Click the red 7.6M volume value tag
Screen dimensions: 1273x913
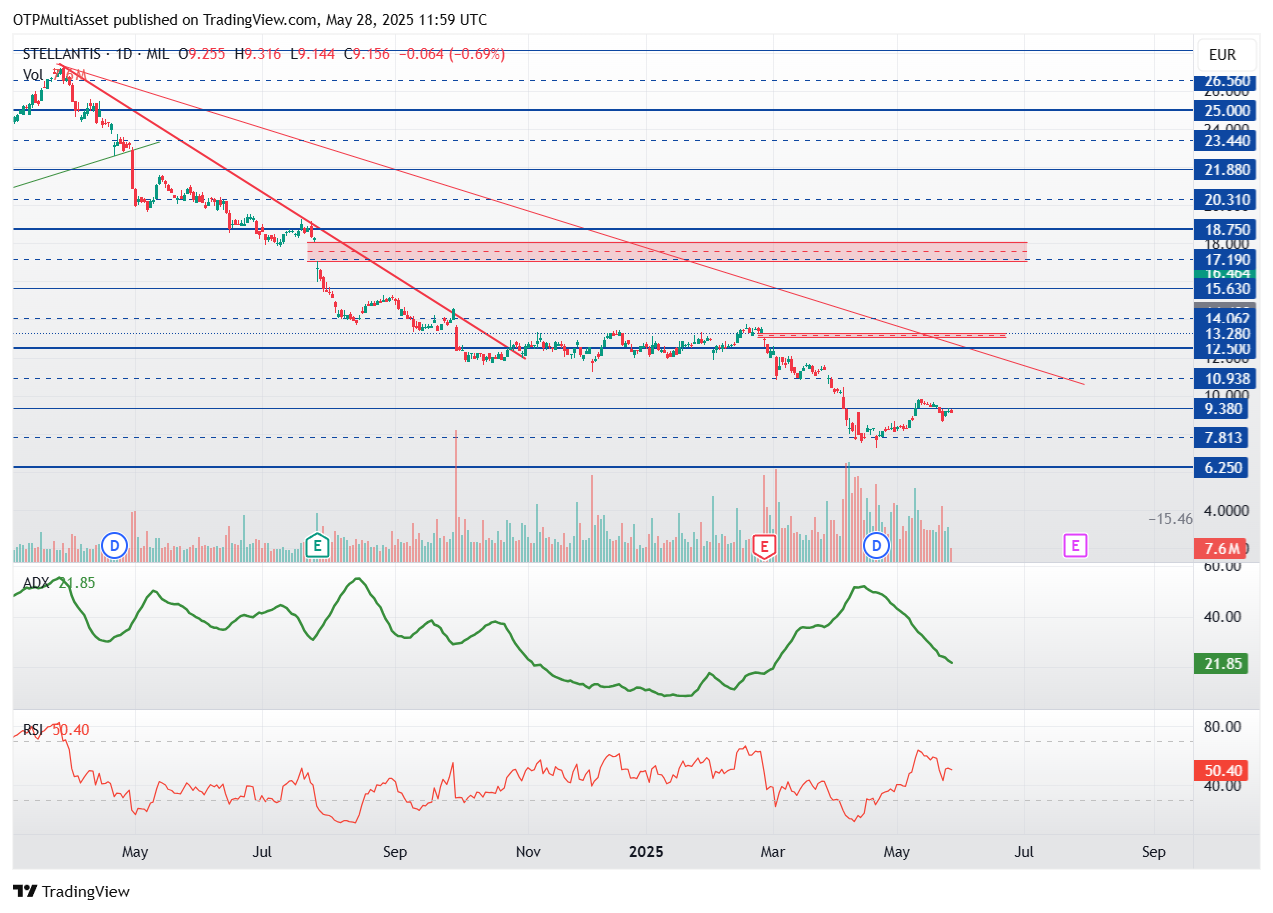coord(1222,548)
